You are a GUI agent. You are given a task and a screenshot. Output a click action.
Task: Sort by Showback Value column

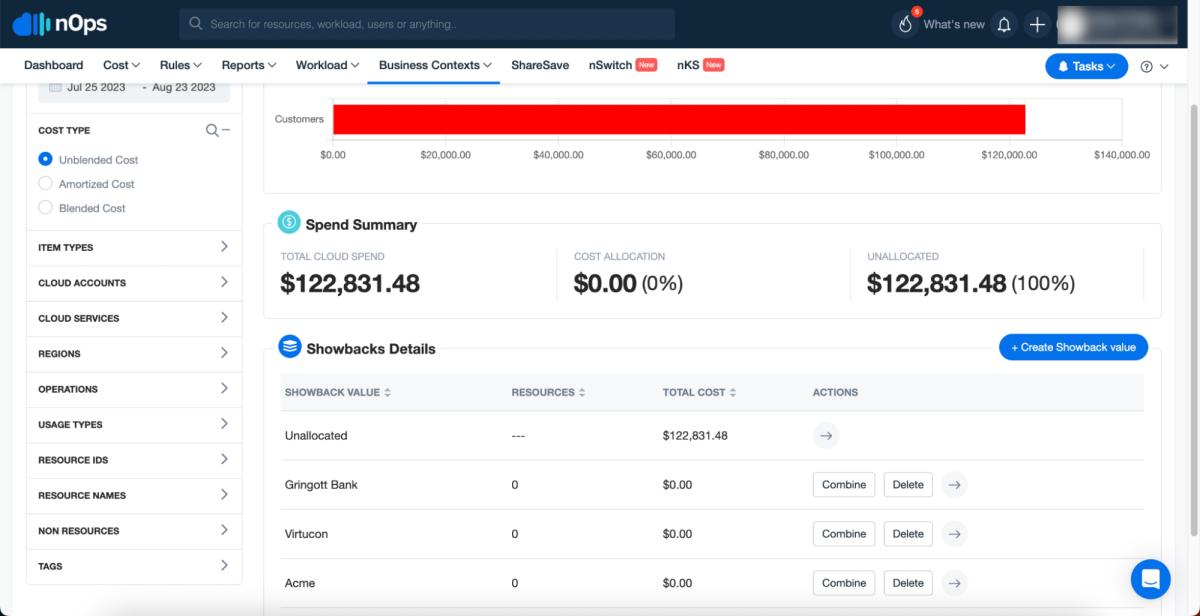(x=337, y=392)
